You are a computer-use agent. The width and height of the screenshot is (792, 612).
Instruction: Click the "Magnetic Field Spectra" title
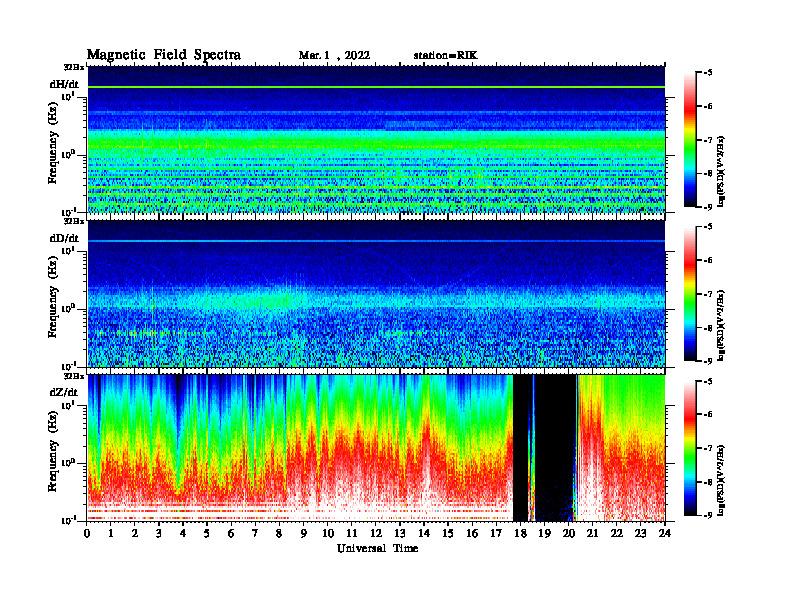(164, 55)
